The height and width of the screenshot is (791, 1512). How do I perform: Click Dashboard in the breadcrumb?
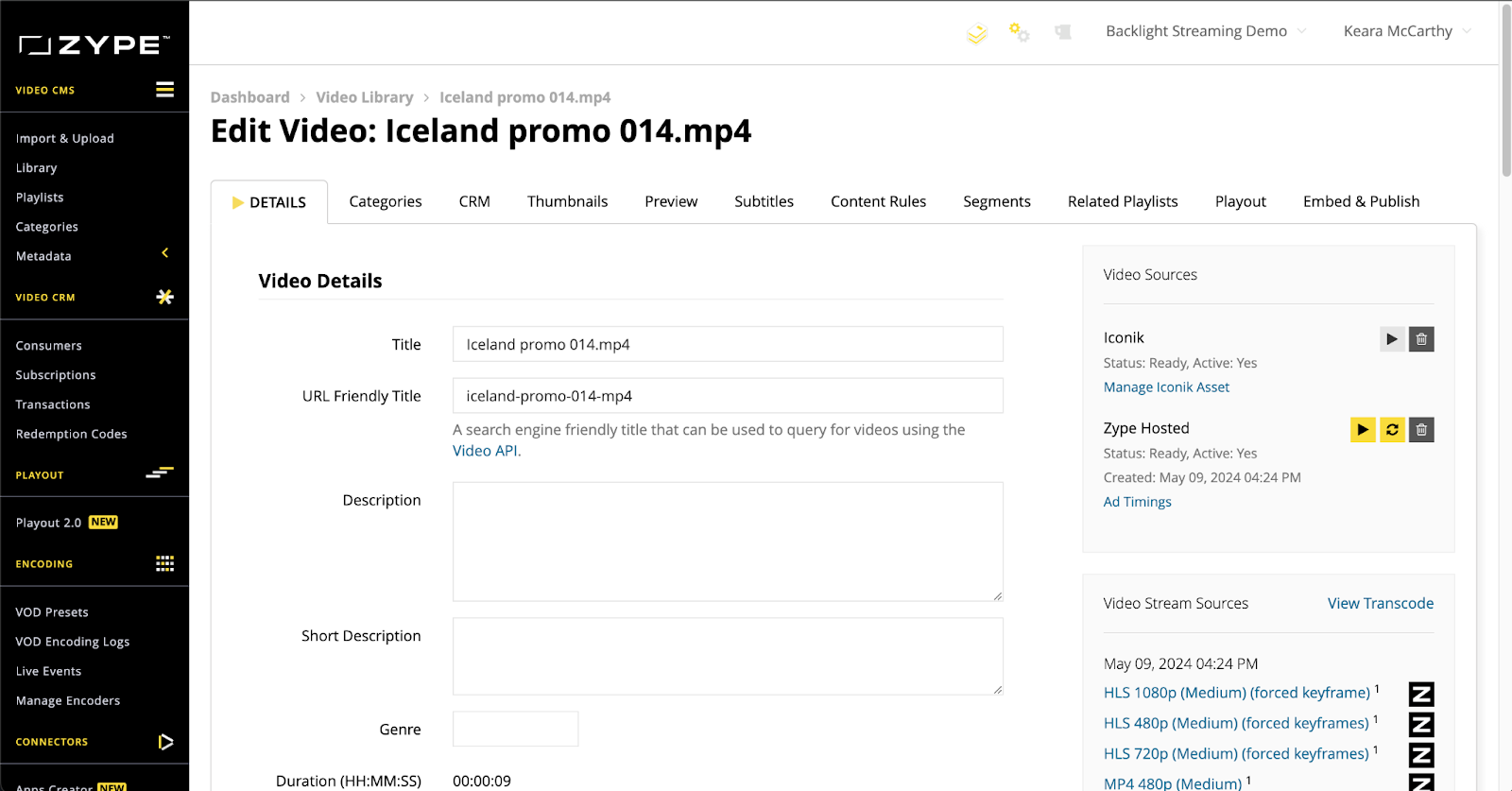[249, 97]
